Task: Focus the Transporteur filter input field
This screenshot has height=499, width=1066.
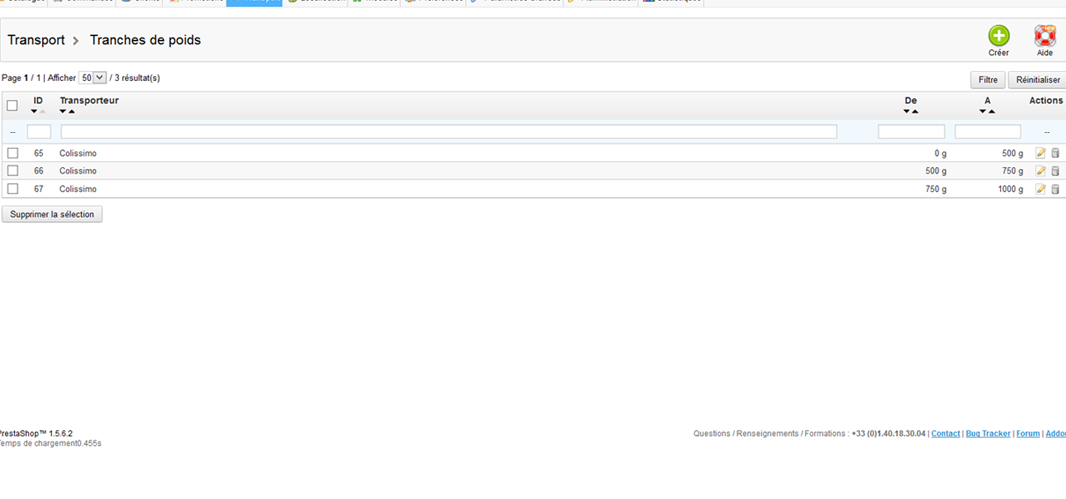Action: coord(449,132)
